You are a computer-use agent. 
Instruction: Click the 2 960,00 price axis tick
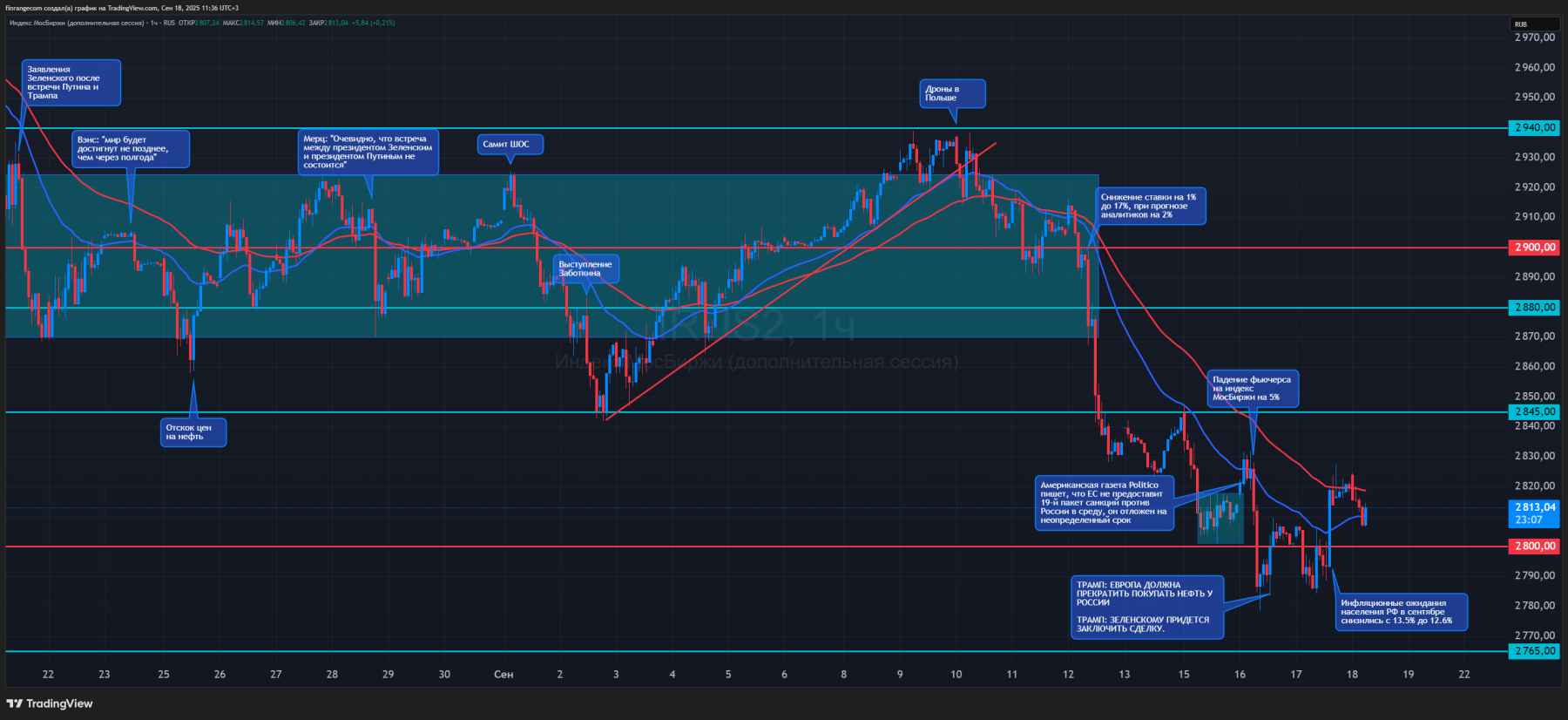pyautogui.click(x=1535, y=67)
